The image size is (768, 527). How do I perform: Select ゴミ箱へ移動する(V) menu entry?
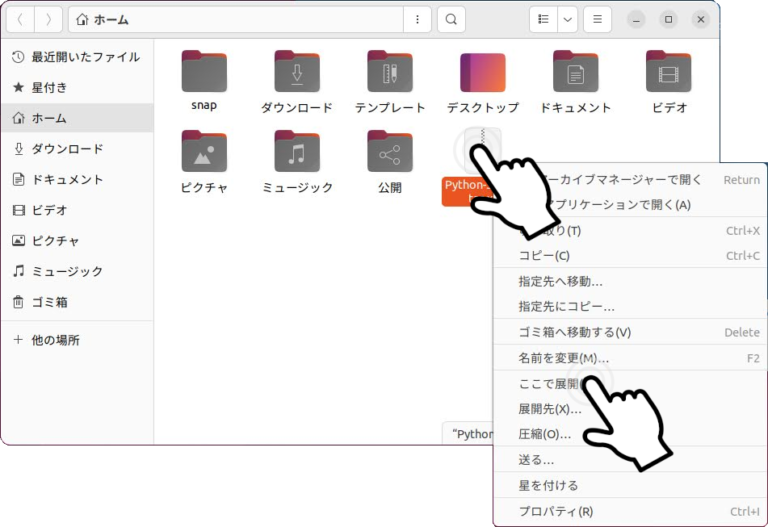pos(574,332)
